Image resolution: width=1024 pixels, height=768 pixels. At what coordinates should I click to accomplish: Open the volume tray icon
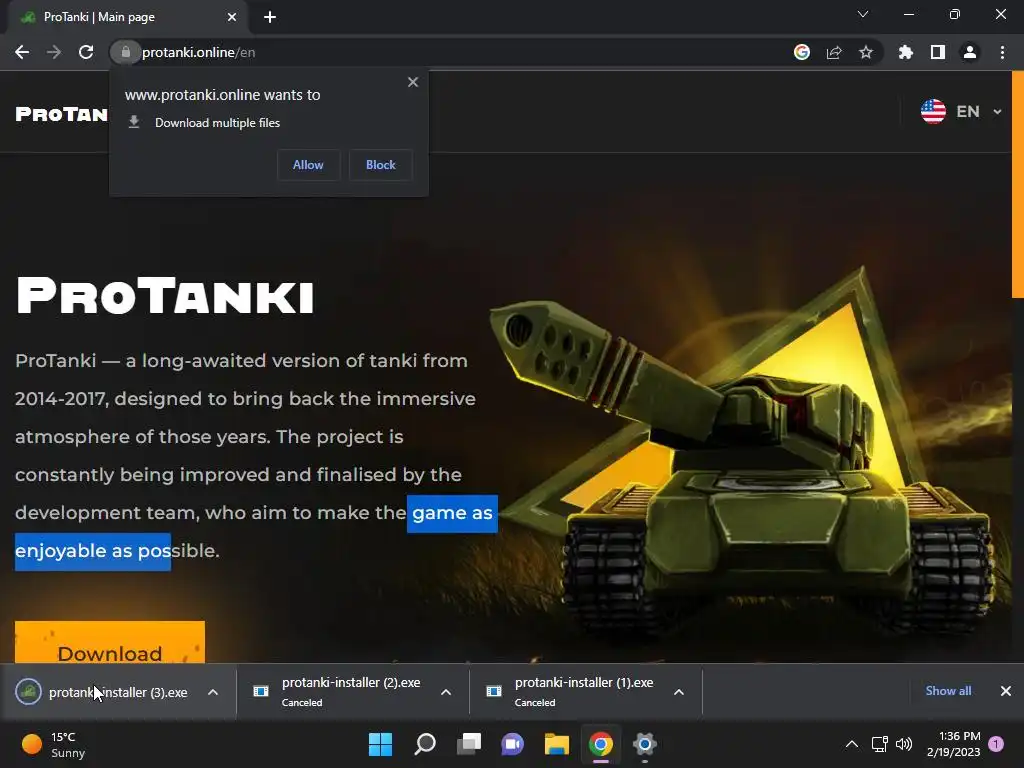904,744
